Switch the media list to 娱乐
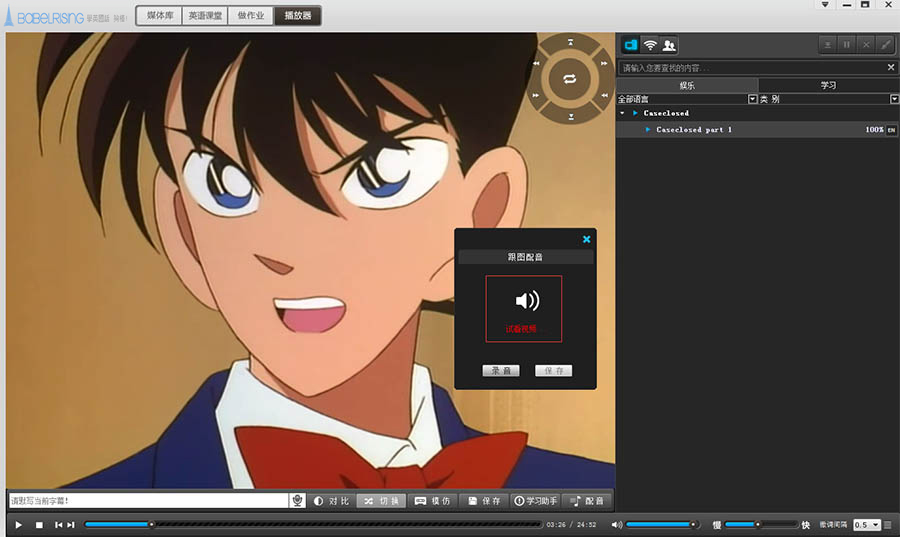This screenshot has width=900, height=537. 687,85
